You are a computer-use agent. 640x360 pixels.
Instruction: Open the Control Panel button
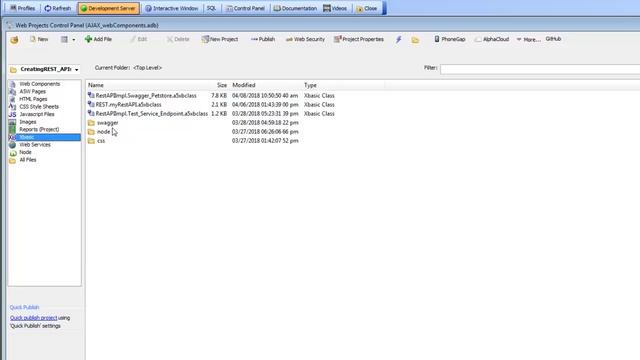point(245,8)
